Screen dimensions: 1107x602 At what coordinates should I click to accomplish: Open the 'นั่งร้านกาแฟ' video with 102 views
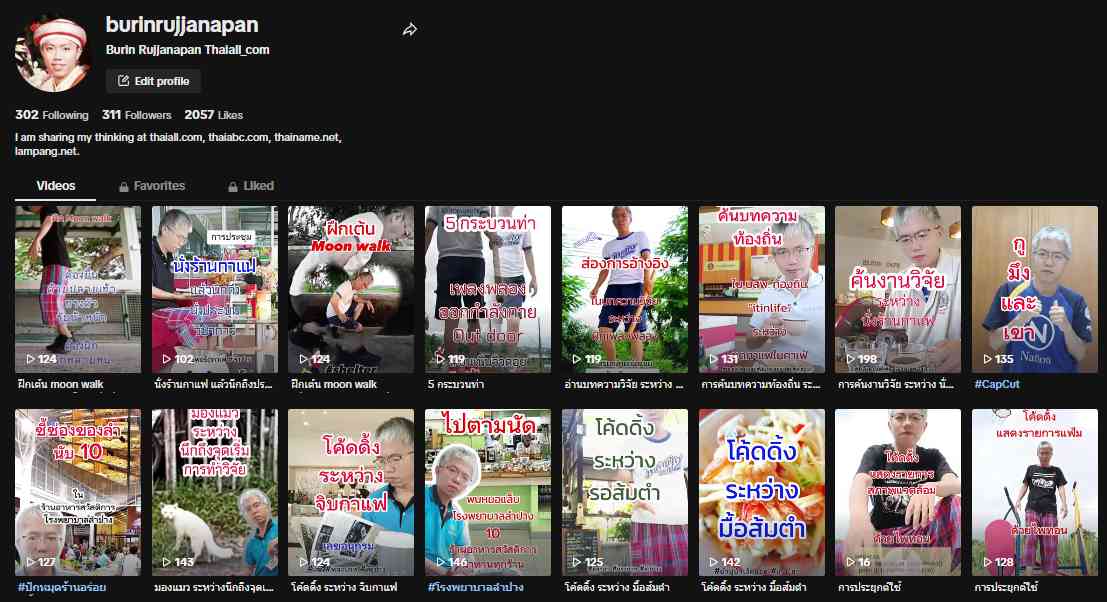click(214, 289)
